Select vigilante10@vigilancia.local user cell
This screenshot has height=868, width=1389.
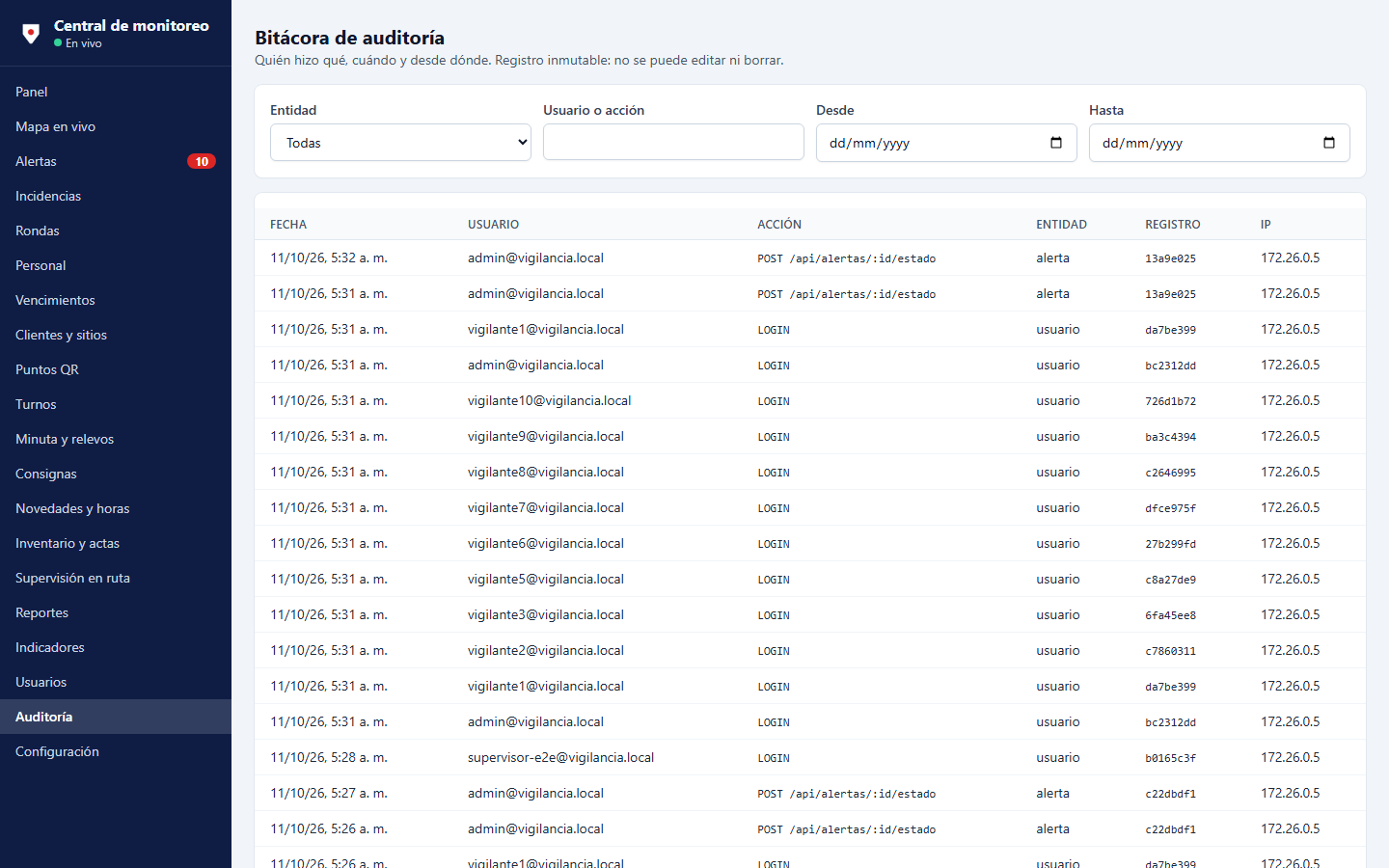point(550,400)
